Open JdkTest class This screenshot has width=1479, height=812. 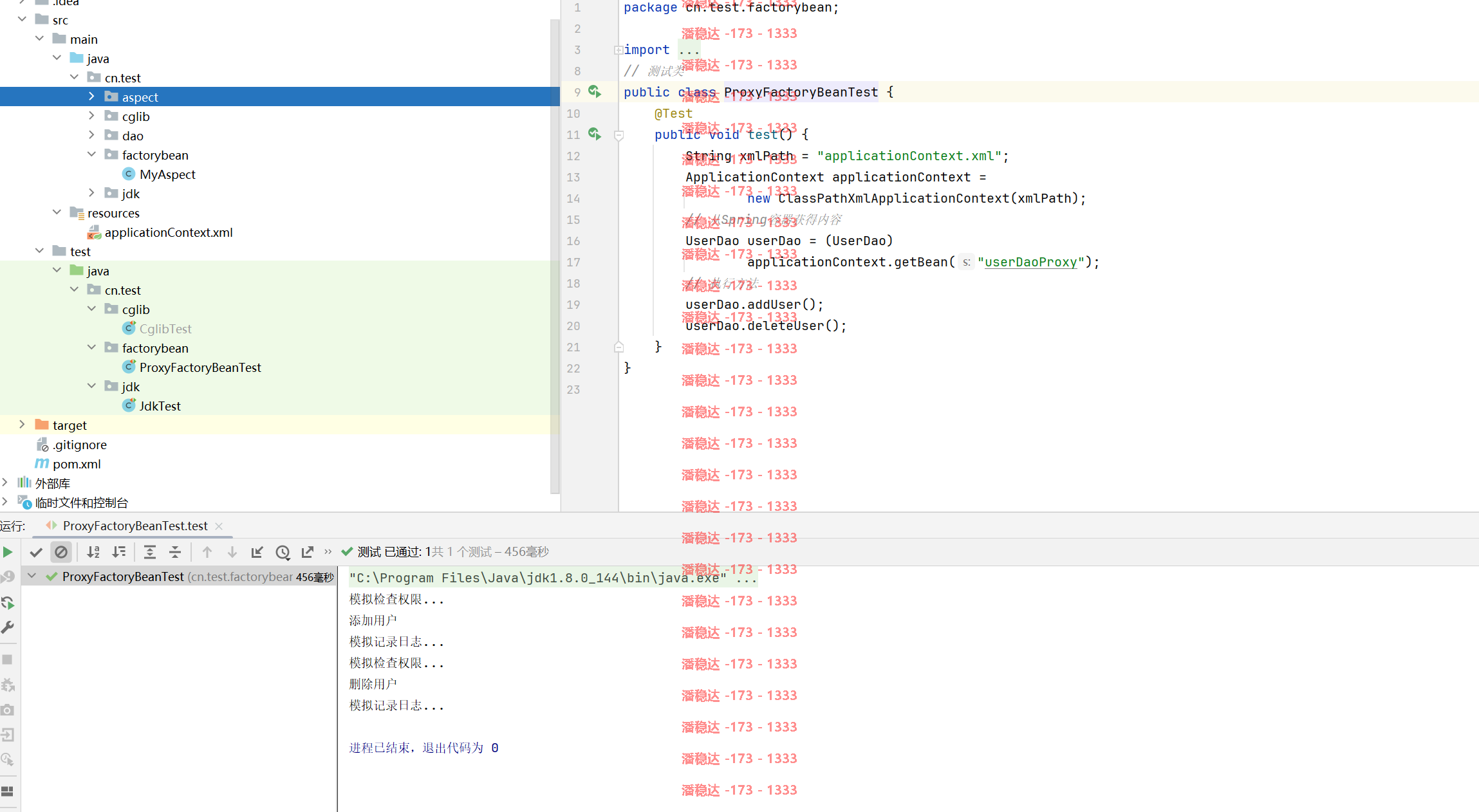pyautogui.click(x=160, y=406)
